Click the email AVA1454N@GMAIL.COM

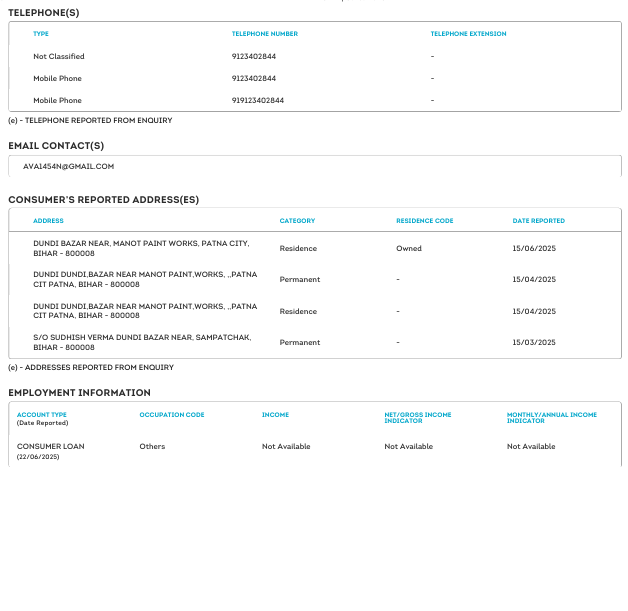click(69, 166)
